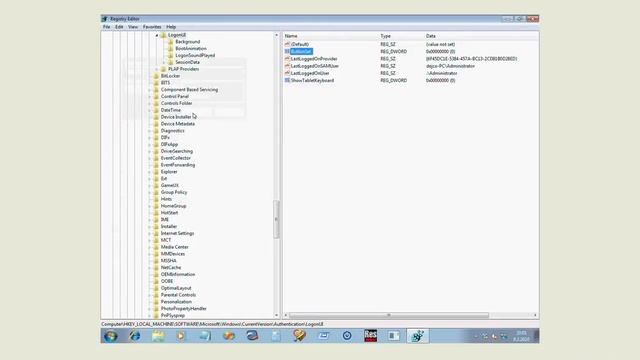Select the Background key

187,42
